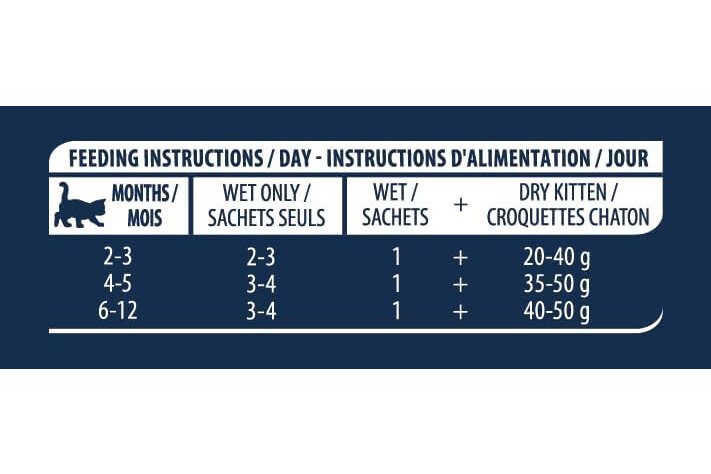Click the 35-50 g dry kitten amount
Viewport: 711px width, 474px height.
pos(556,285)
